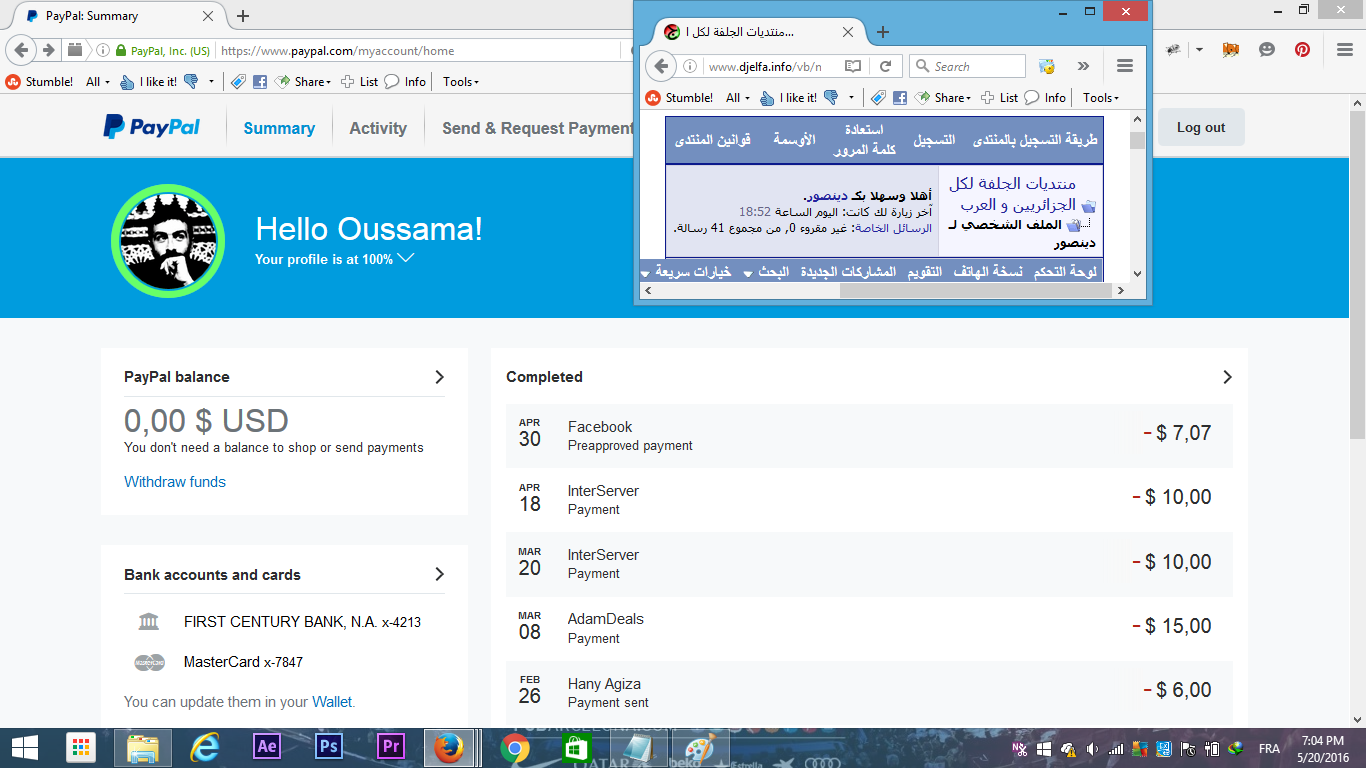This screenshot has height=768, width=1366.
Task: Open Pinterest extension icon in PayPal window
Action: coord(1302,49)
